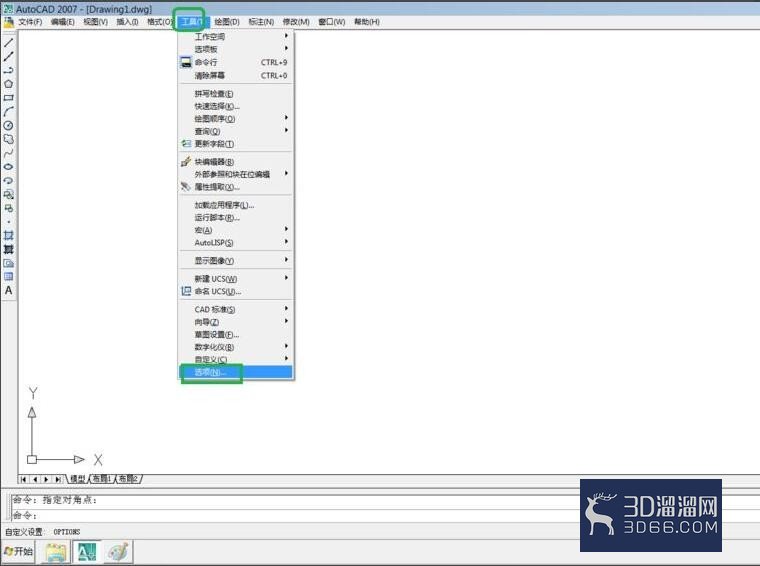Select the Rectangle tool
The height and width of the screenshot is (566, 760).
pyautogui.click(x=8, y=97)
